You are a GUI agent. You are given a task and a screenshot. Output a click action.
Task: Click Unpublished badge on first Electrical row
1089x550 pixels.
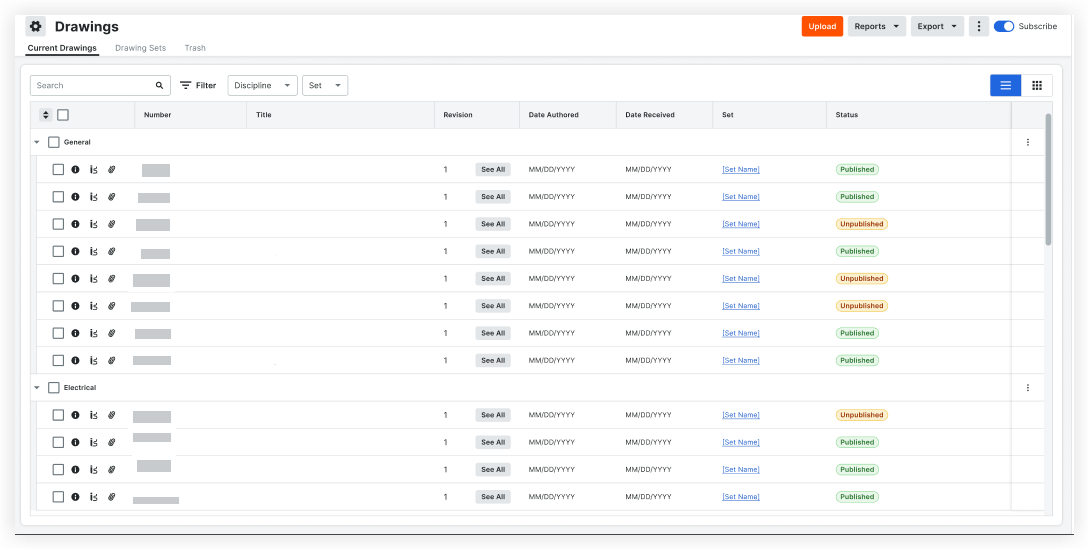point(861,415)
